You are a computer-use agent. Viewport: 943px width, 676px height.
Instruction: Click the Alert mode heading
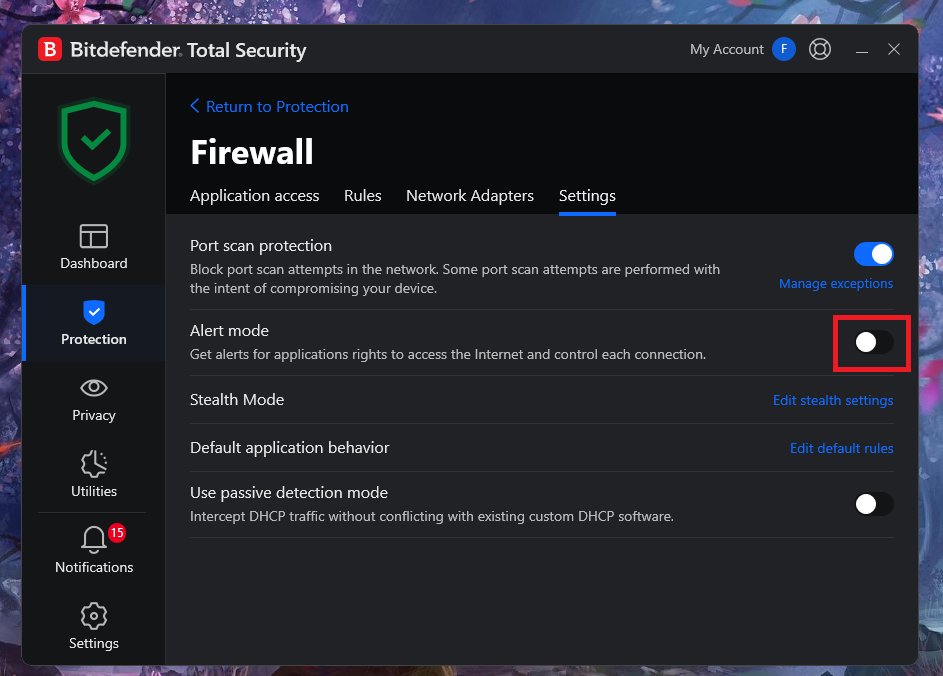(x=229, y=330)
